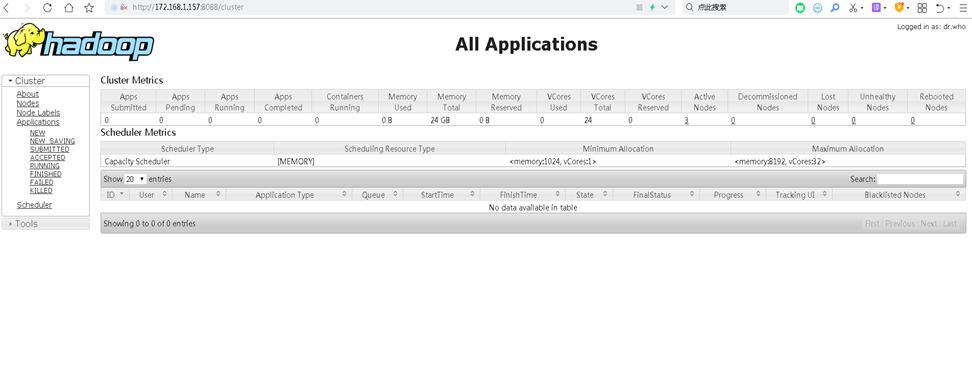
Task: Click the orange shield wallet icon
Action: click(x=899, y=7)
